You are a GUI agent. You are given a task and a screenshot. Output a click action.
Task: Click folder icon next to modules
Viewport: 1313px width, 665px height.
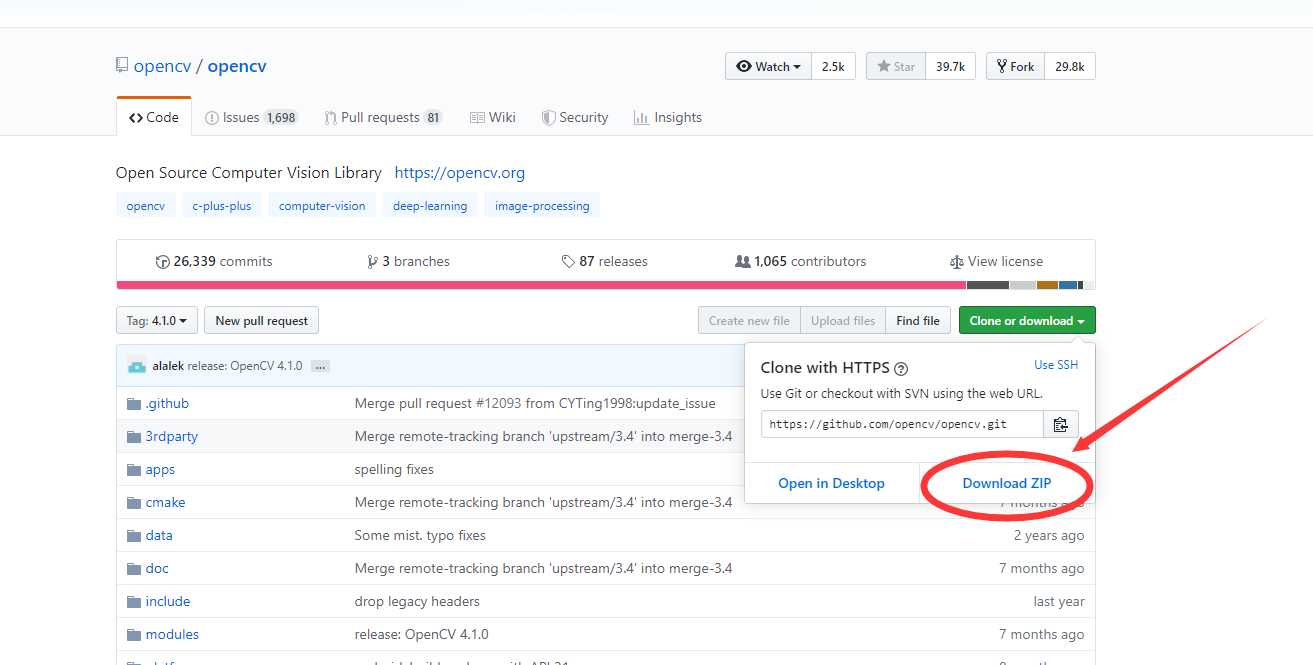tap(134, 635)
